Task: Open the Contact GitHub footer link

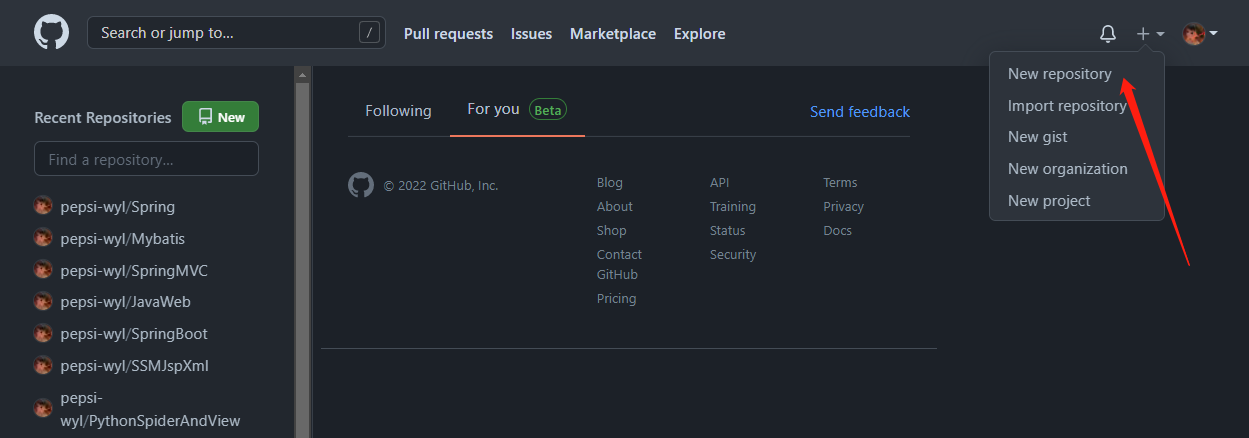Action: pyautogui.click(x=620, y=265)
